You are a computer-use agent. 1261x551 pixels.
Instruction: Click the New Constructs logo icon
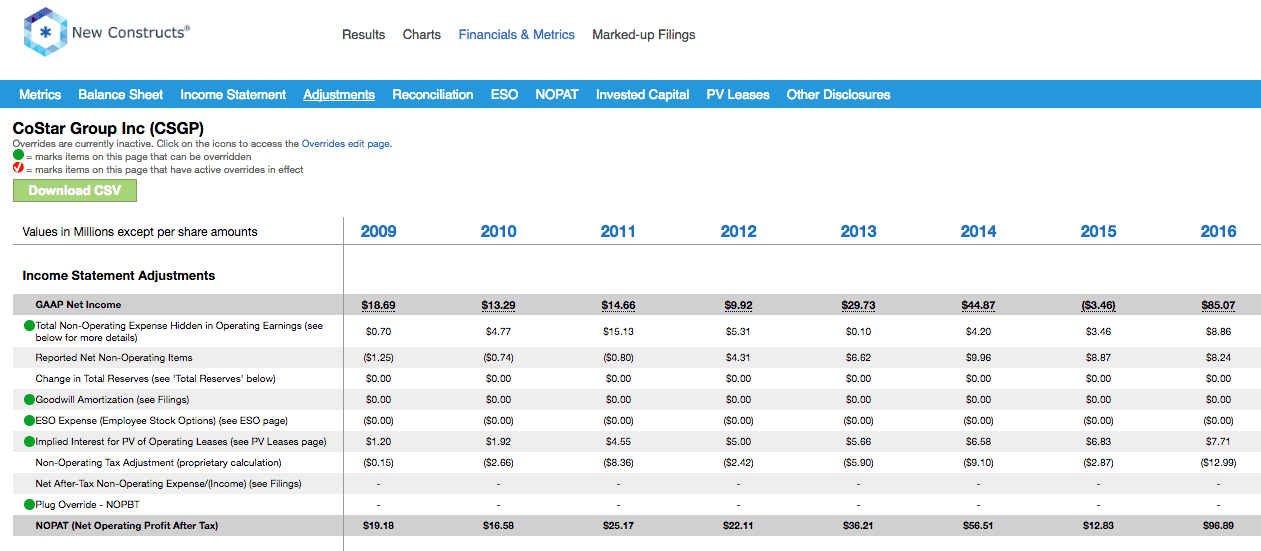pyautogui.click(x=45, y=33)
